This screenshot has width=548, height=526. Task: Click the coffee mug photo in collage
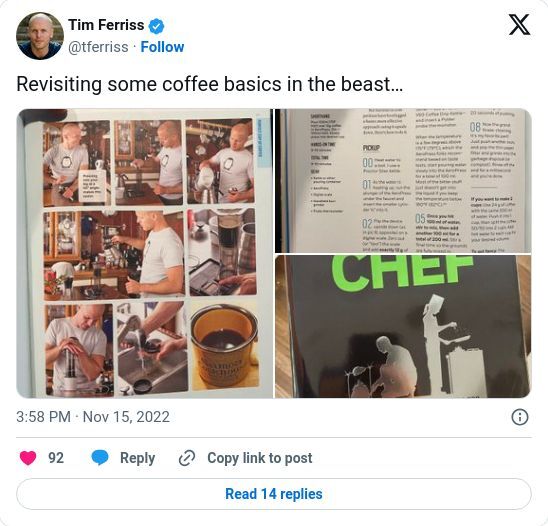[224, 348]
